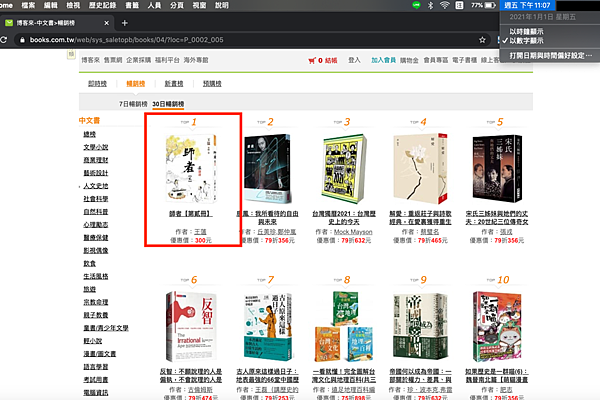Switch to 即時榜 tab
Screen dimensions: 600x400
tap(98, 83)
